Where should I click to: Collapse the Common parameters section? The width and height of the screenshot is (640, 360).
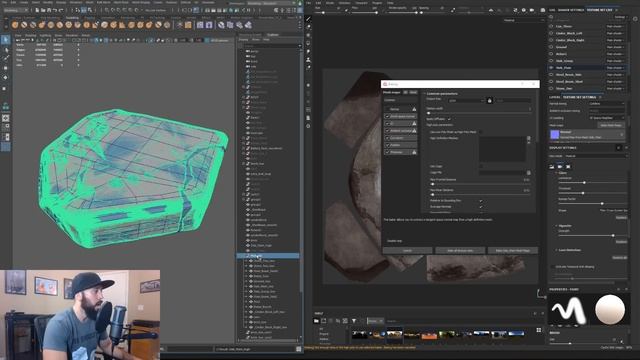[424, 93]
